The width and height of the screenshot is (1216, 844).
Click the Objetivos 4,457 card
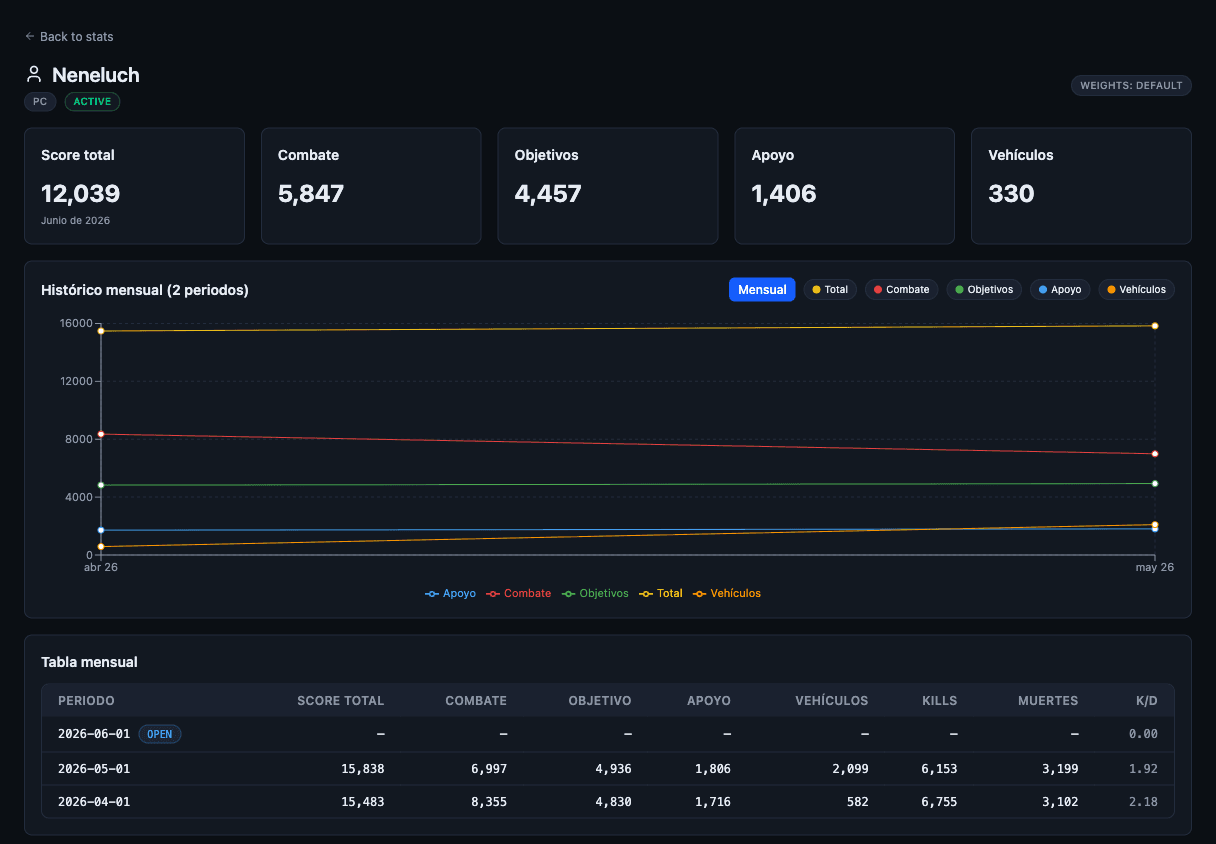click(x=608, y=186)
